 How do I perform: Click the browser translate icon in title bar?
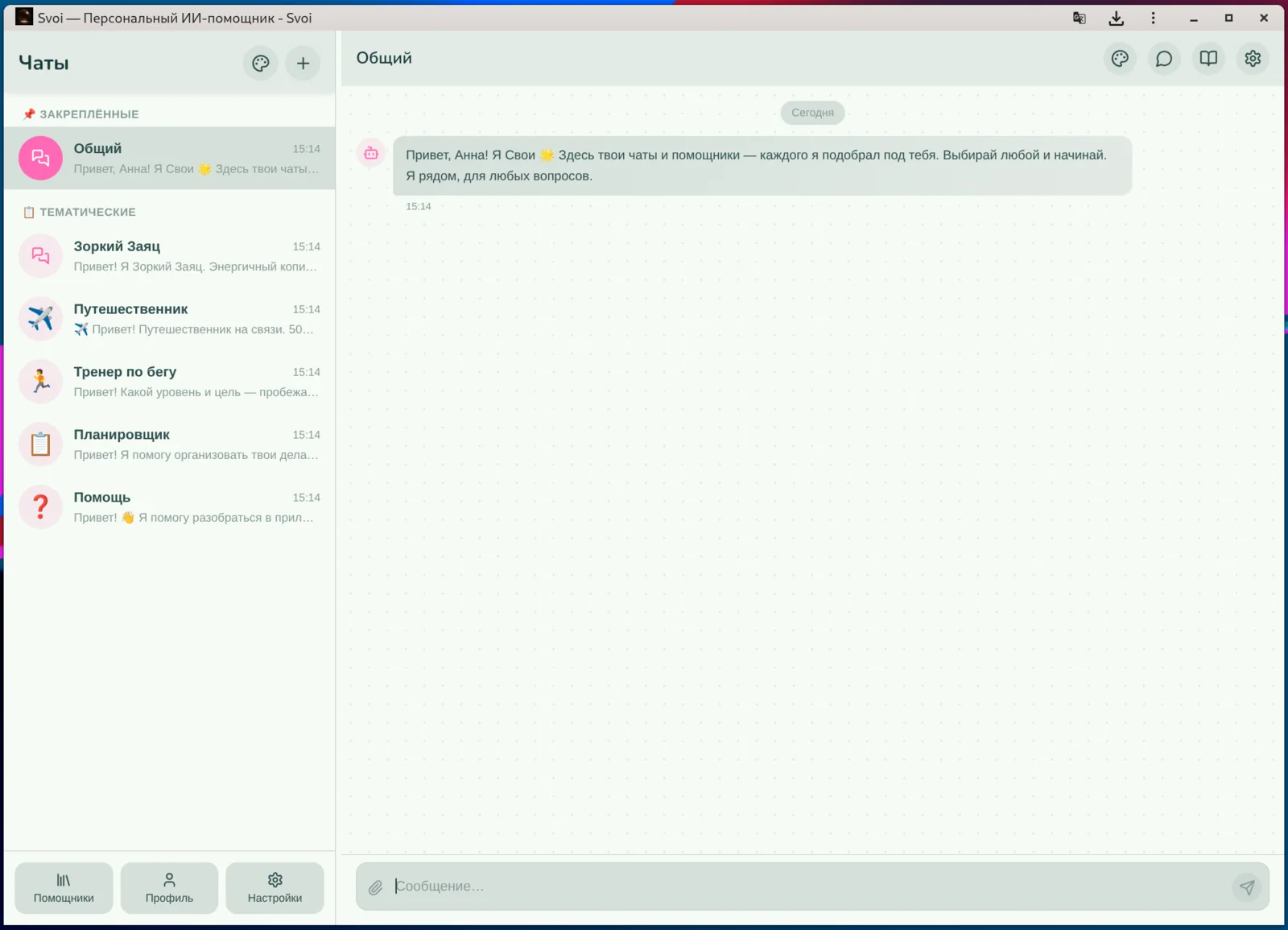1080,18
